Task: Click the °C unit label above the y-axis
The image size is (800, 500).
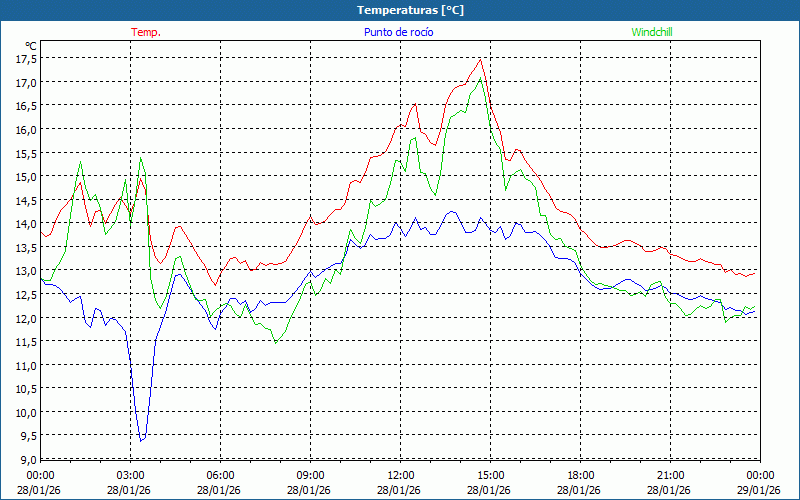Action: point(31,45)
